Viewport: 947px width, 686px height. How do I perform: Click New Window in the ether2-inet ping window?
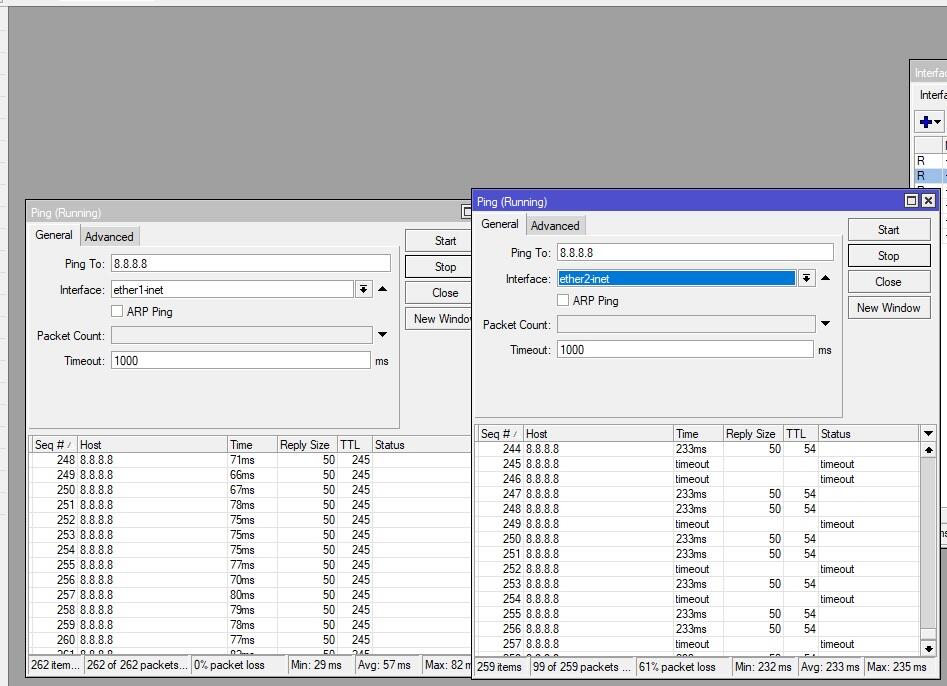click(888, 308)
